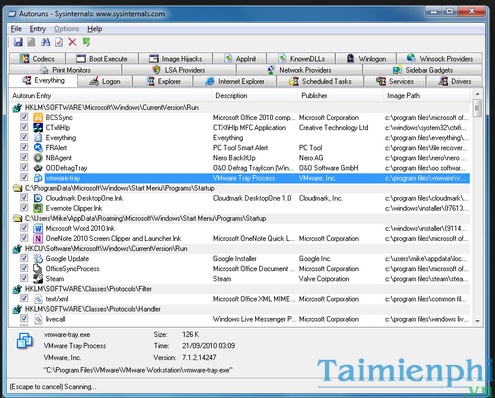Uncheck the BCSSync autorun checkbox
The height and width of the screenshot is (398, 495).
[x=24, y=117]
